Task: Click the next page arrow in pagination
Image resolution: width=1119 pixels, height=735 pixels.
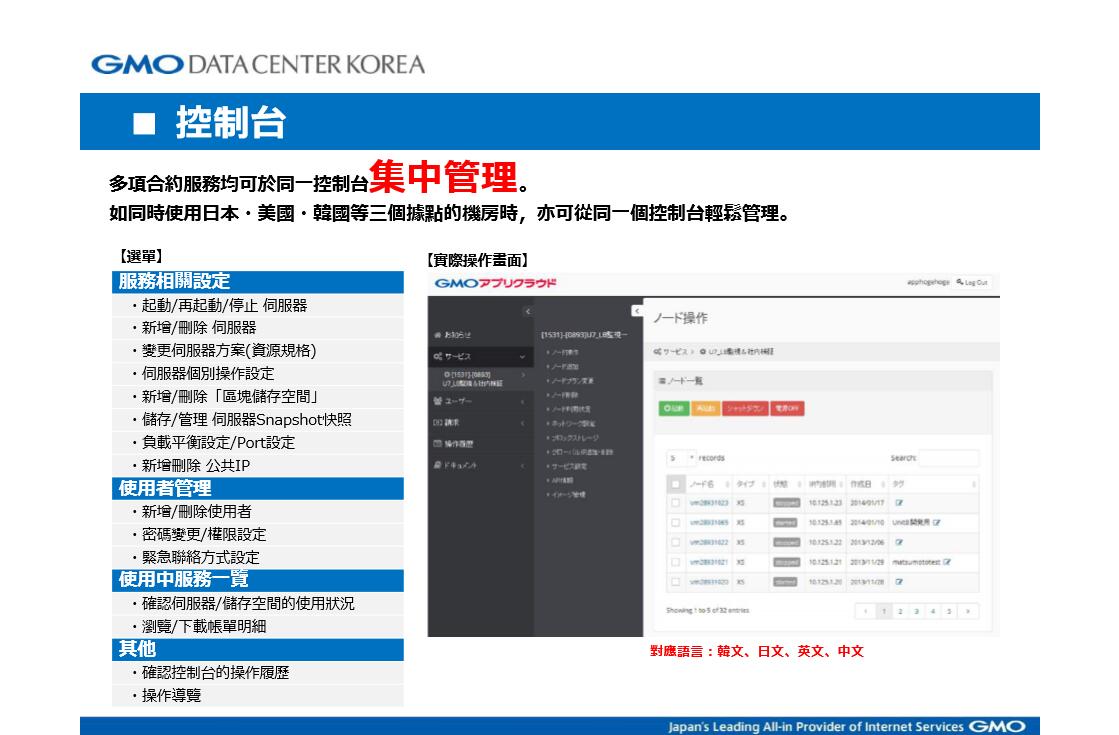Action: click(x=968, y=612)
